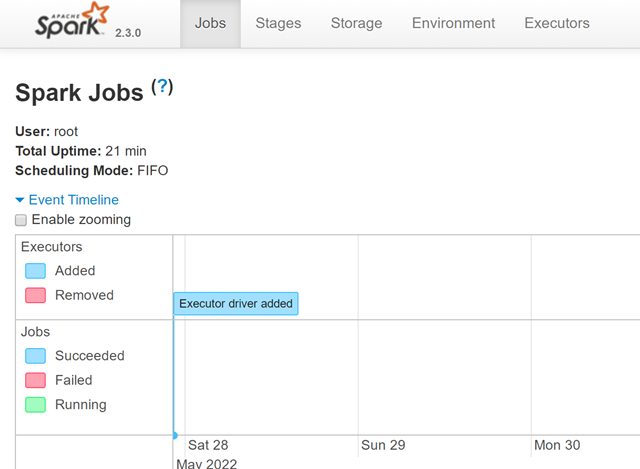
Task: Enable zooming checkbox
Action: (21, 220)
